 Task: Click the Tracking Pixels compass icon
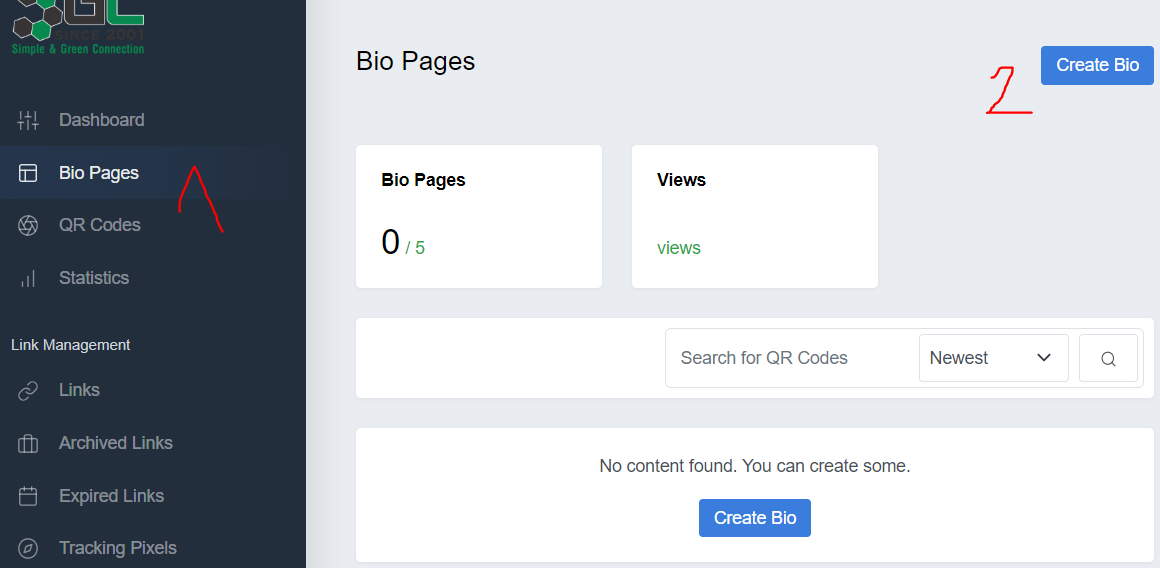coord(28,548)
